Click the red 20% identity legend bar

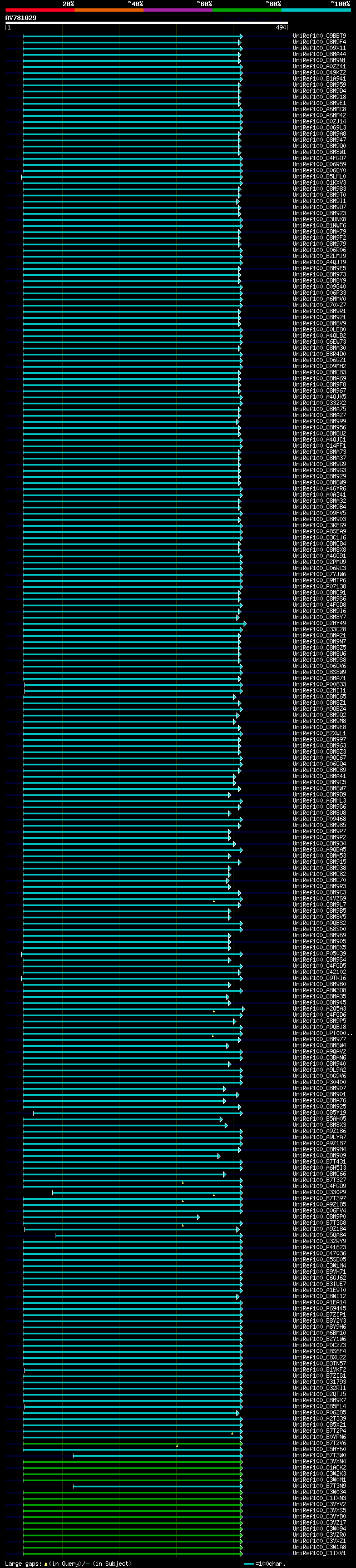click(x=39, y=10)
